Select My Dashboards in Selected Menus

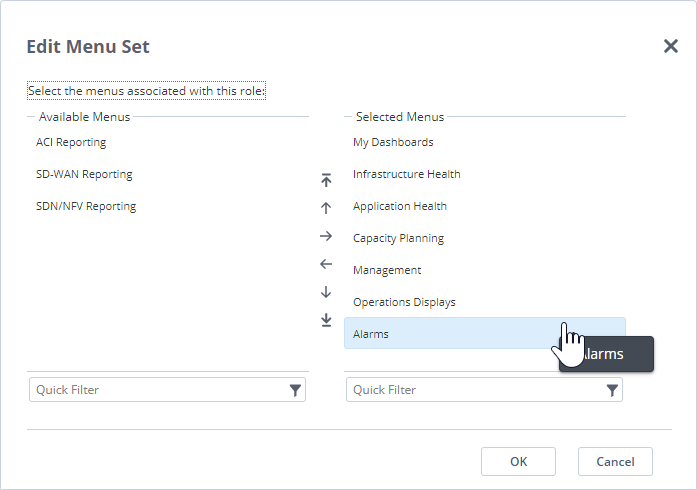pyautogui.click(x=393, y=142)
